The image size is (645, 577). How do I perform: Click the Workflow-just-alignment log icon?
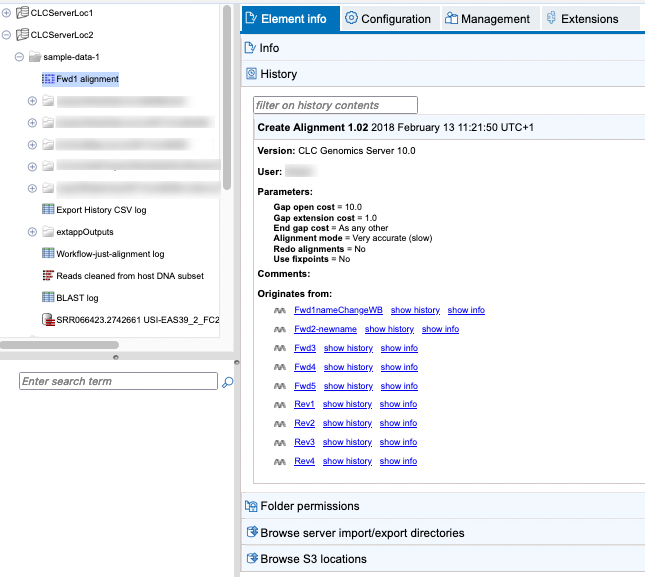(48, 254)
